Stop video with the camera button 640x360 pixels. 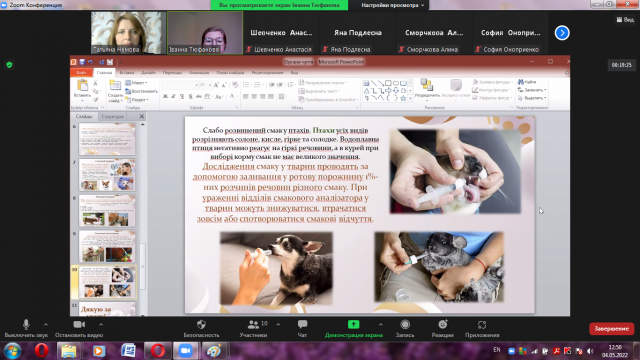pyautogui.click(x=79, y=328)
